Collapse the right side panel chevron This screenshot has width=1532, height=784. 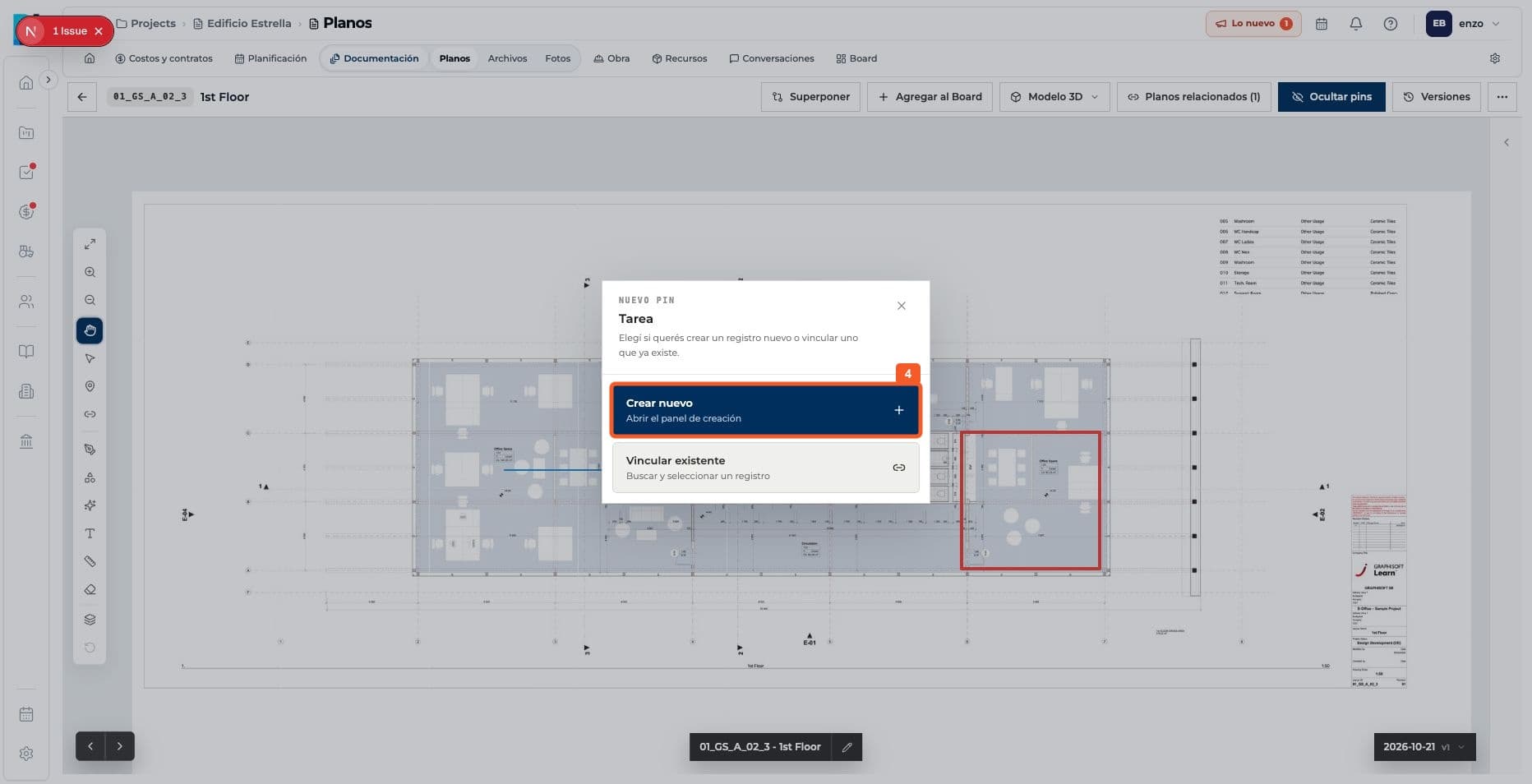click(x=1507, y=142)
